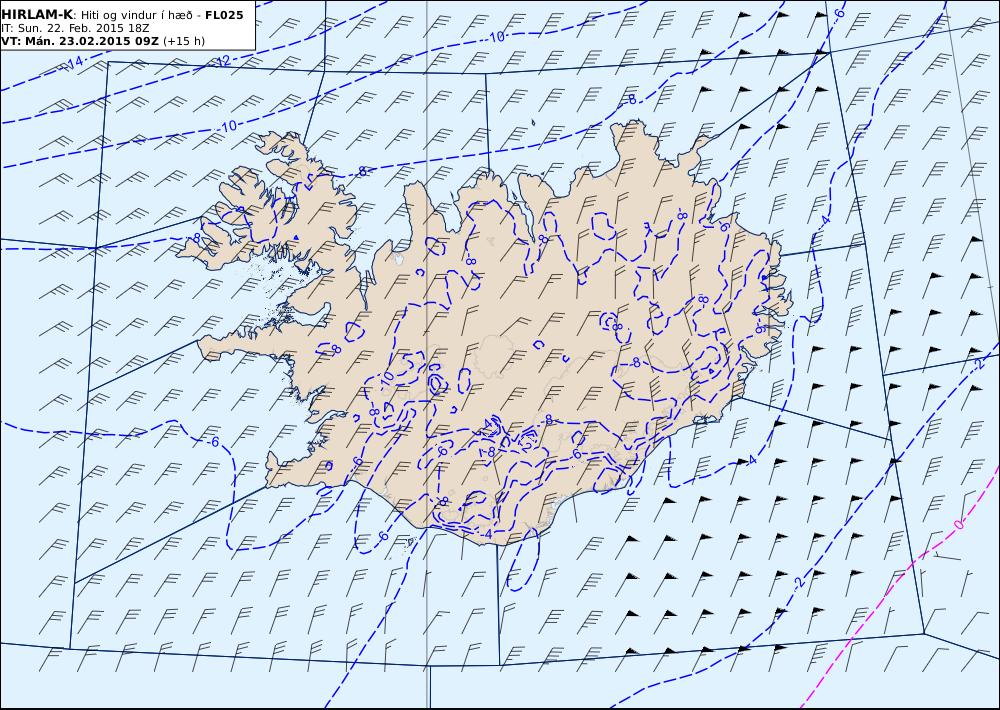Click the -14 isotherm contour label
Image resolution: width=1000 pixels, height=710 pixels.
pyautogui.click(x=75, y=62)
